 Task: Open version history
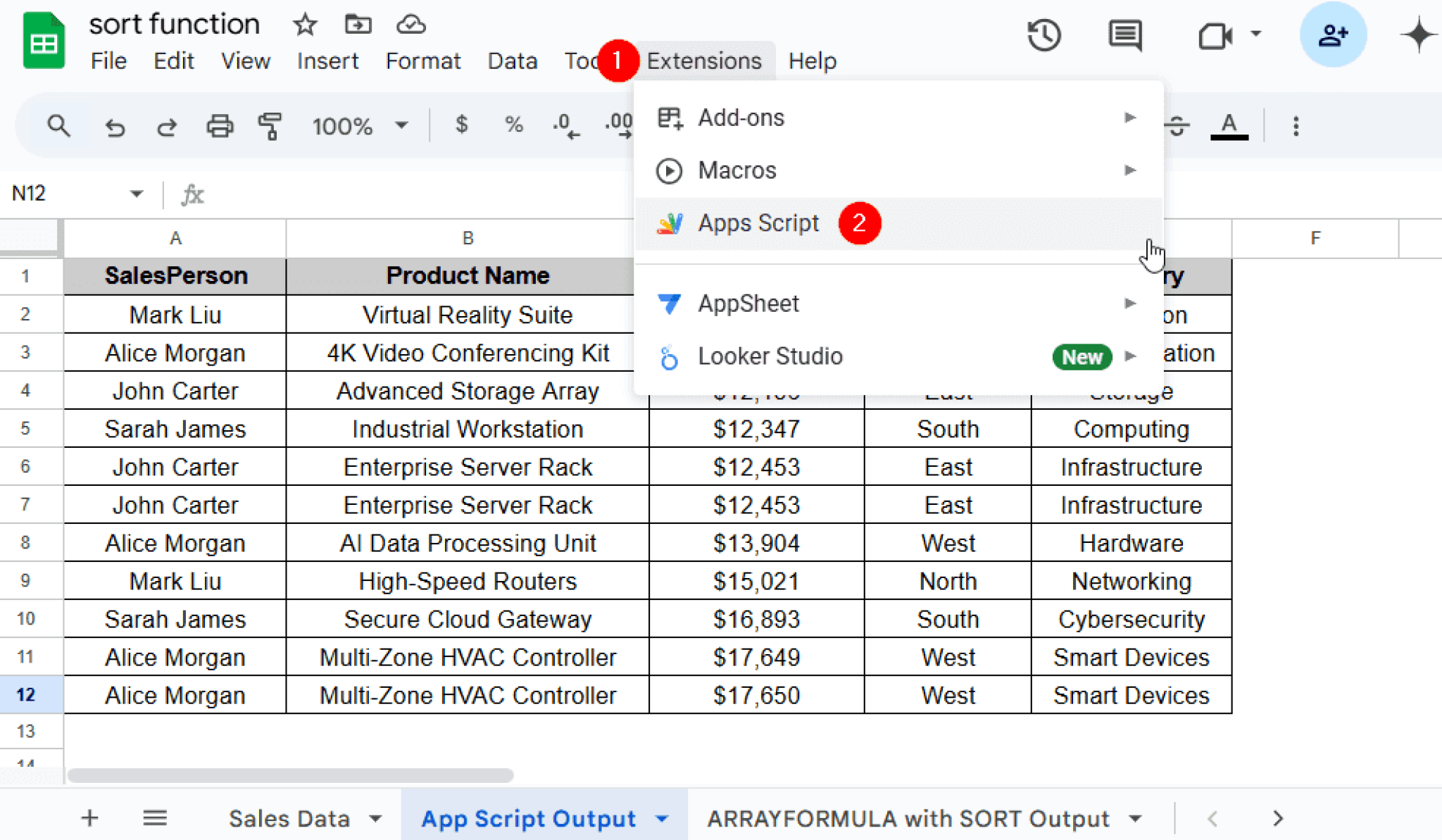pyautogui.click(x=1044, y=34)
